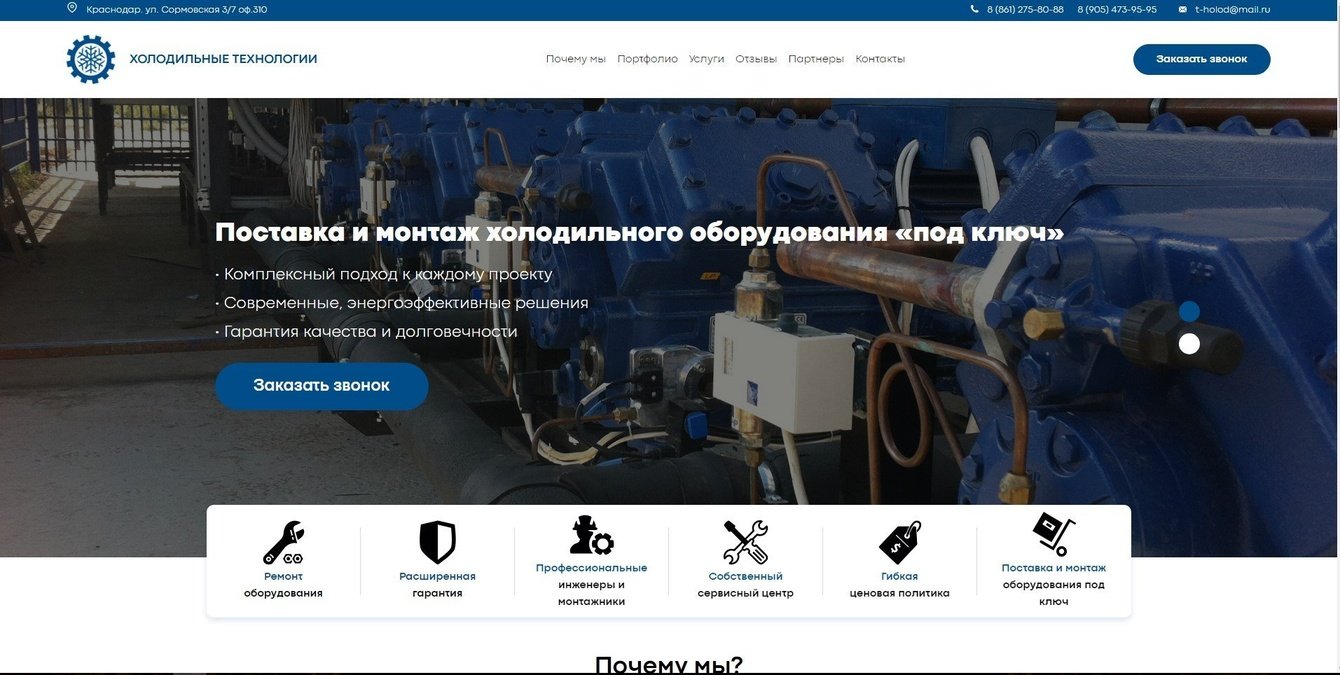This screenshot has height=675, width=1340.
Task: Activate the white carousel indicator dot
Action: point(1187,342)
